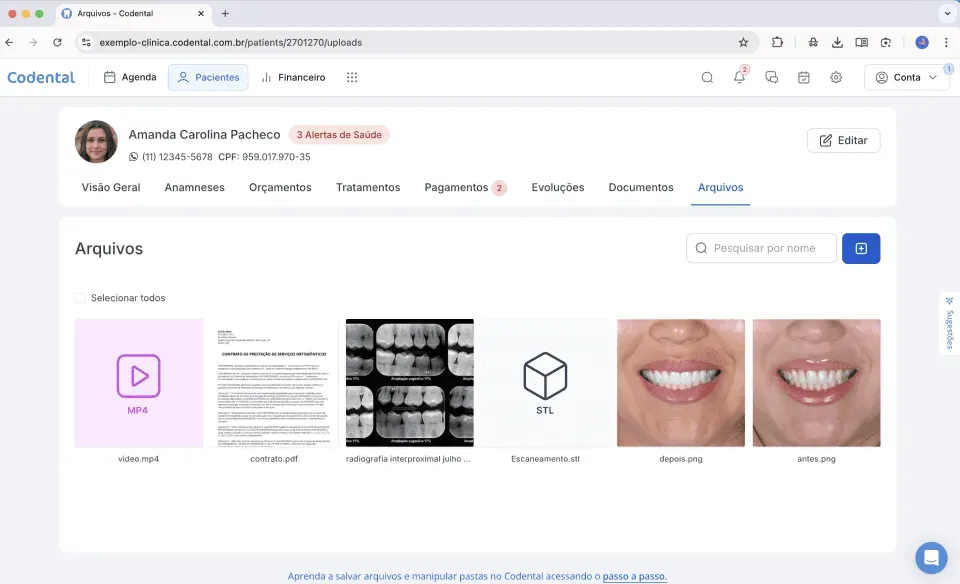
Task: Focus the Pesquisar por nome field
Action: coord(761,248)
